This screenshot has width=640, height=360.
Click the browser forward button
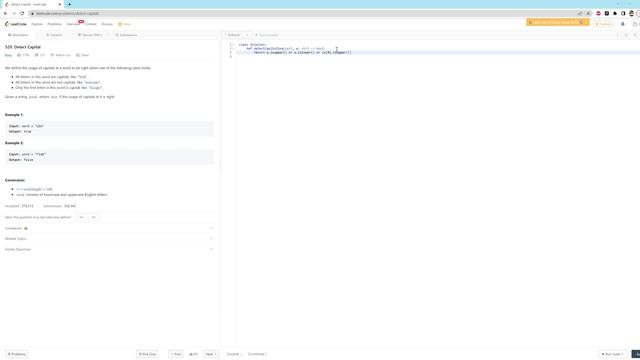(13, 13)
